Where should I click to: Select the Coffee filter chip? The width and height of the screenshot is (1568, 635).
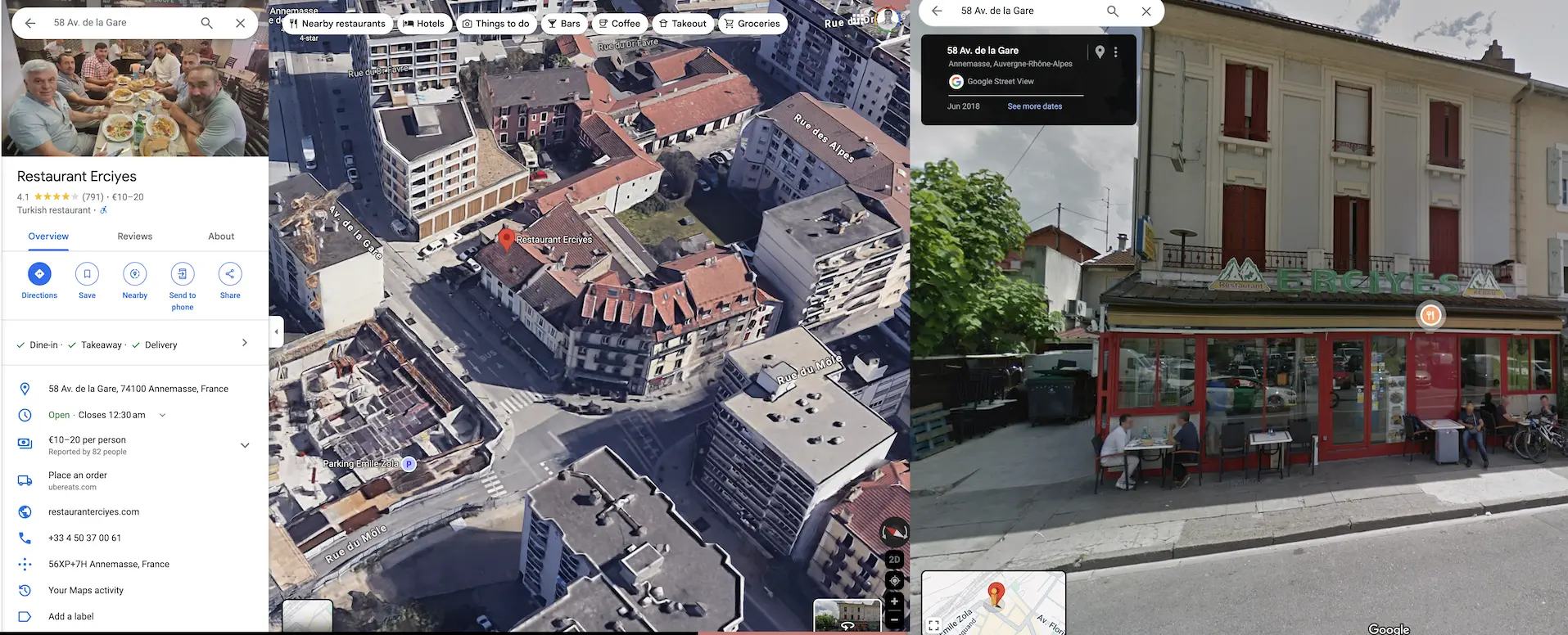pos(619,24)
